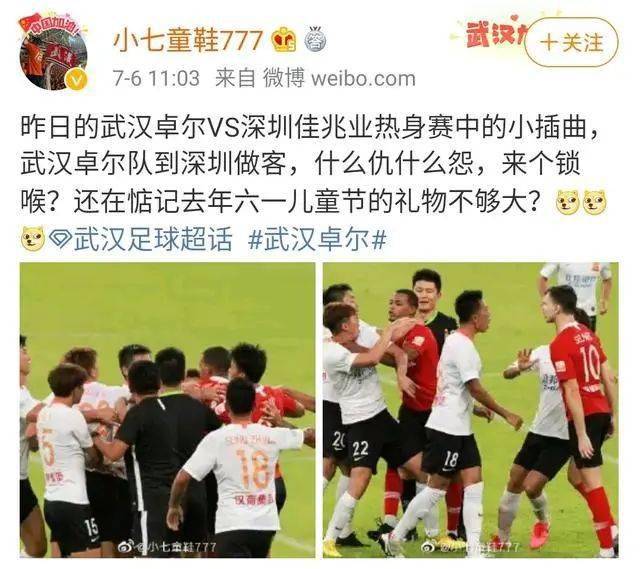Click the yellow verified check badge on avatar
The width and height of the screenshot is (640, 569).
click(76, 80)
